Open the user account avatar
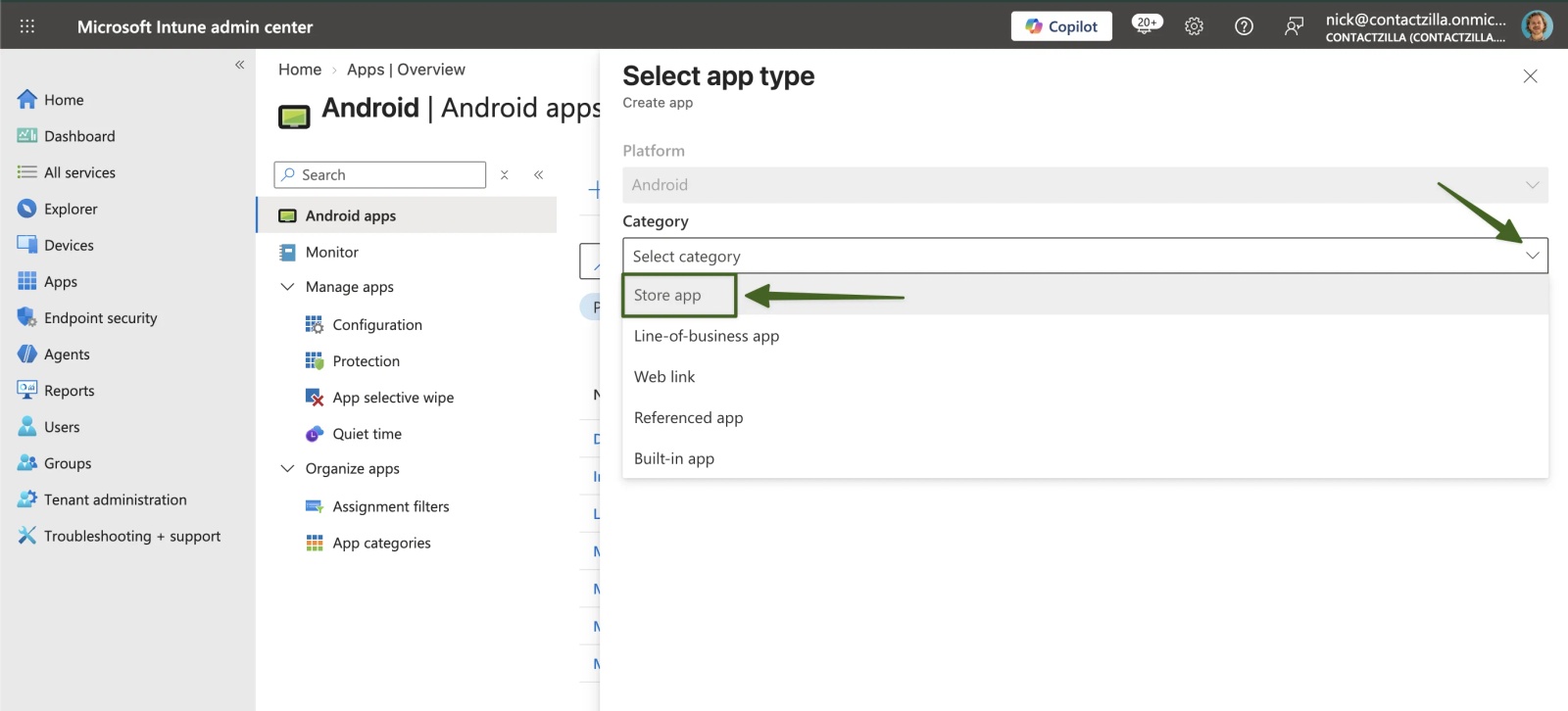 coord(1537,26)
